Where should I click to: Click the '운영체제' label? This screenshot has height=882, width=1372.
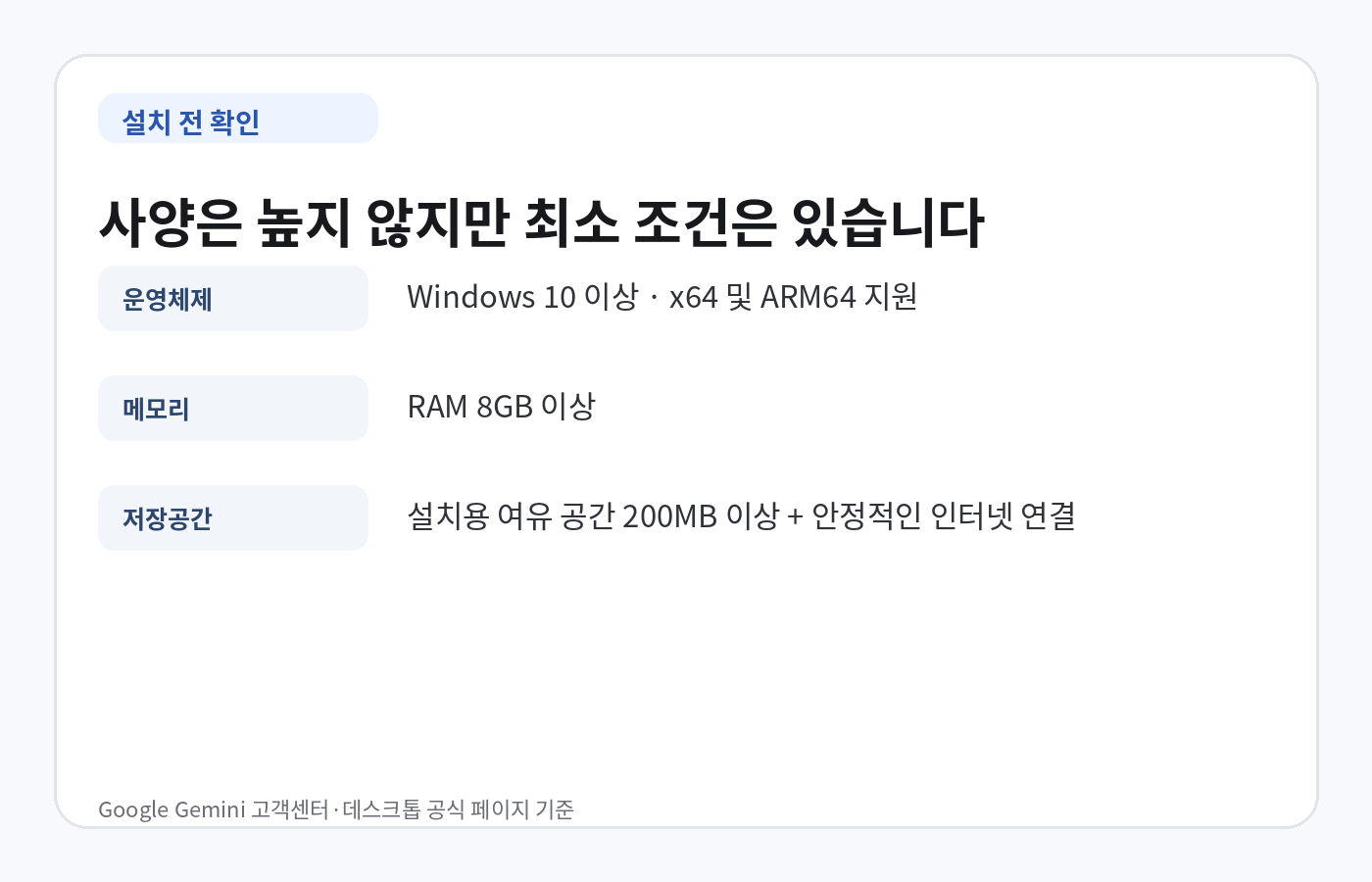233,299
